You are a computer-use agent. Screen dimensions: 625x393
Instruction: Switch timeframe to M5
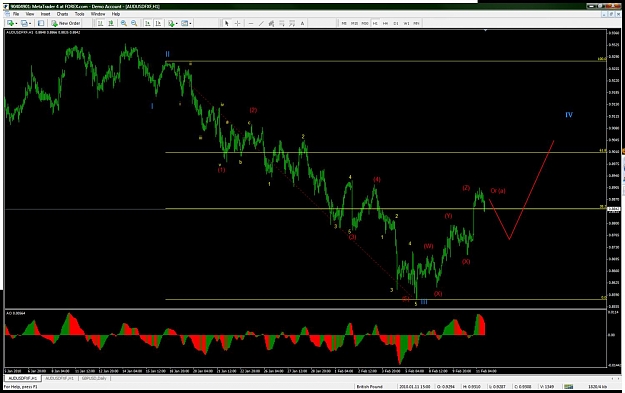[x=344, y=24]
